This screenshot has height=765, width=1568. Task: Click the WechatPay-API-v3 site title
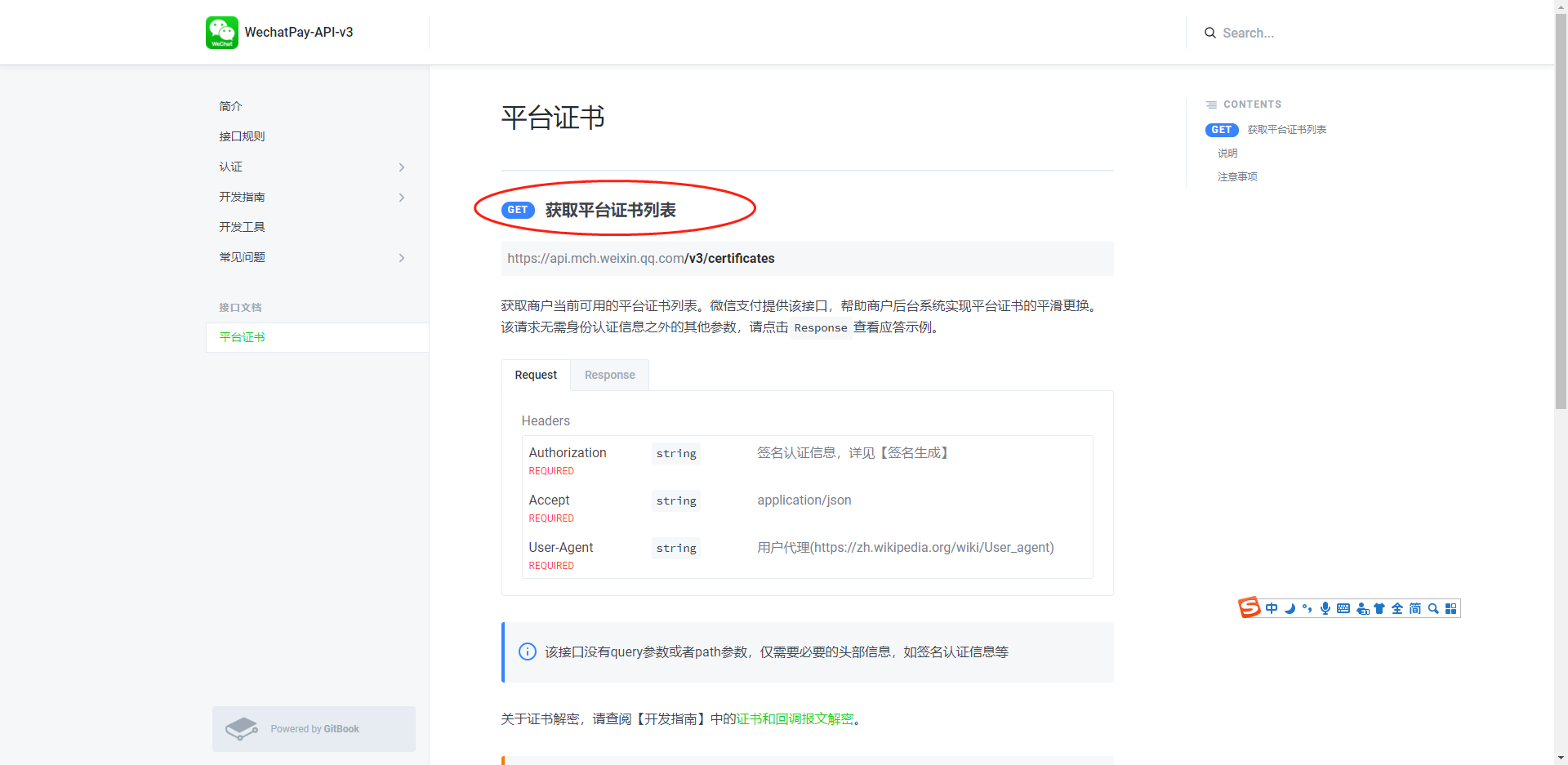pyautogui.click(x=299, y=33)
